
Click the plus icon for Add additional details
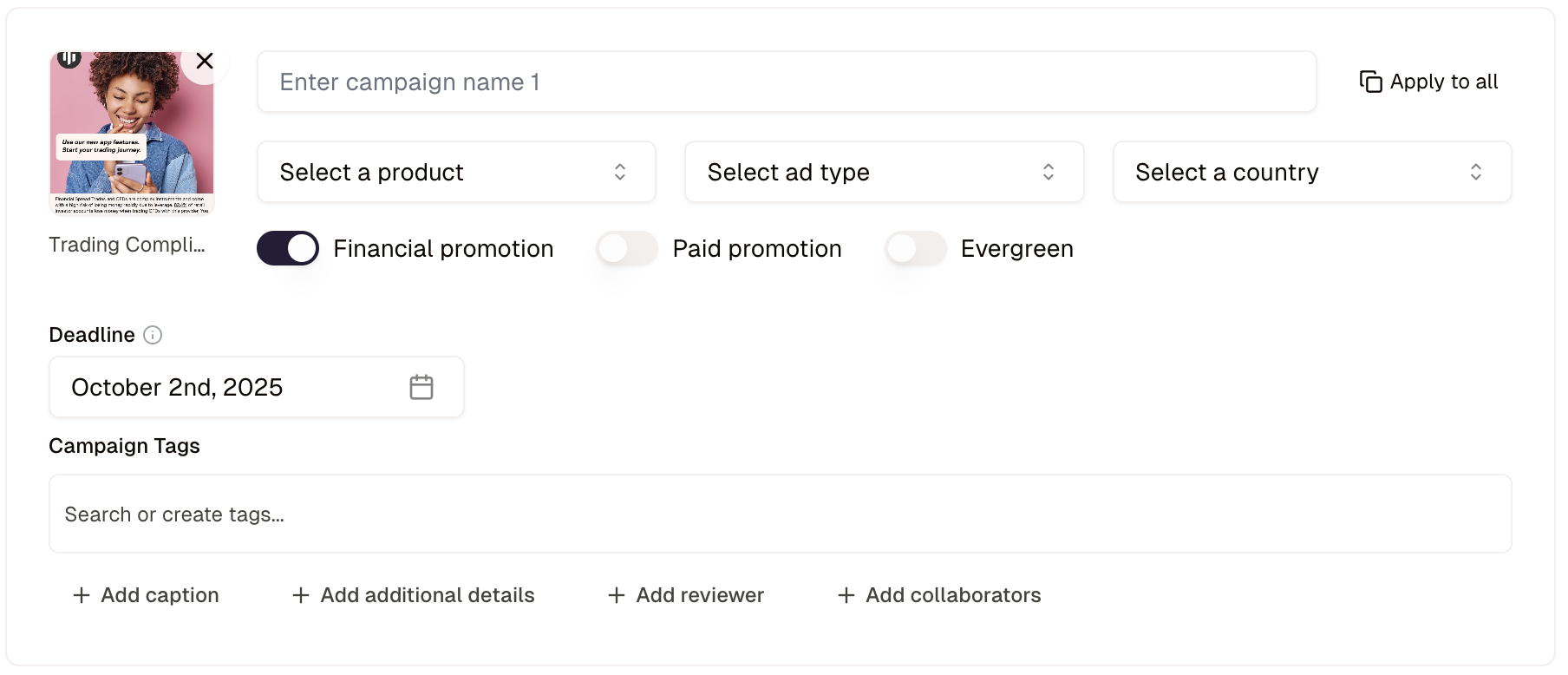[x=301, y=595]
